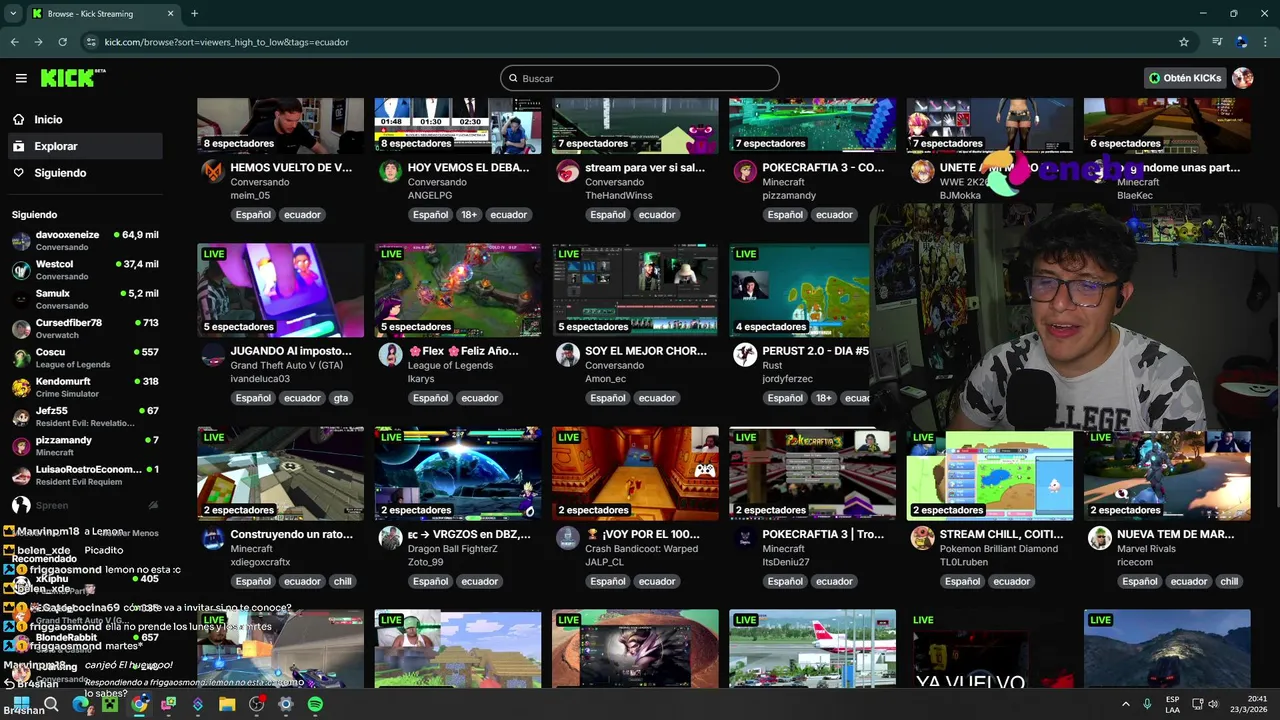Open SOY EL MEJOR CHOR... stream thumbnail
This screenshot has height=720, width=1280.
(635, 290)
